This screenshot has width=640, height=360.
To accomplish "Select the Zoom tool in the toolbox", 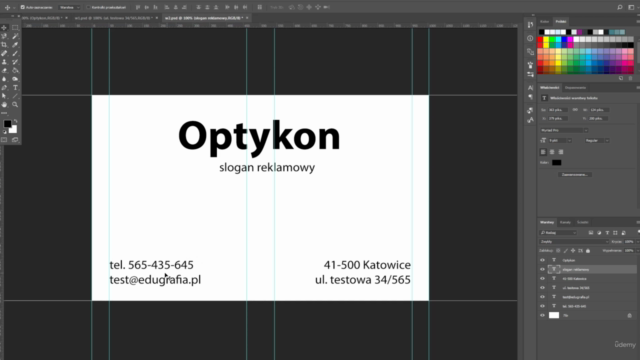I will tap(15, 105).
